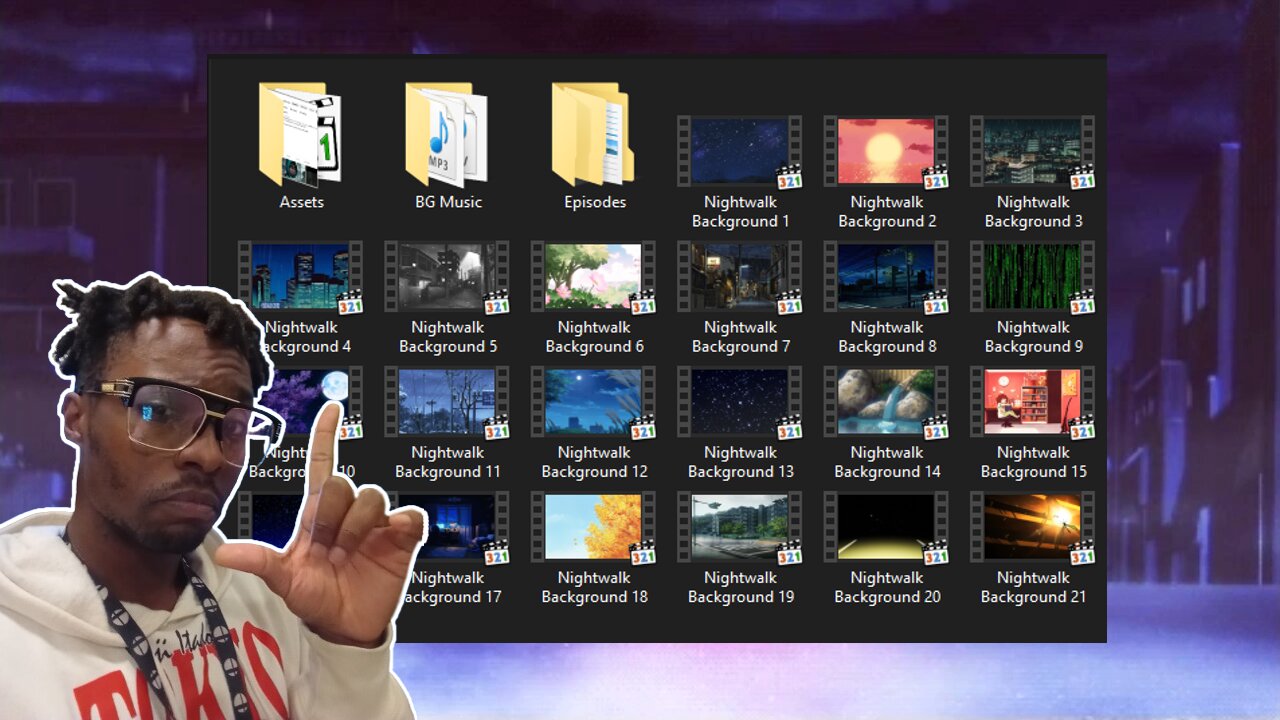
Task: Select Nightwalk Background 15 red room video
Action: coord(1033,401)
